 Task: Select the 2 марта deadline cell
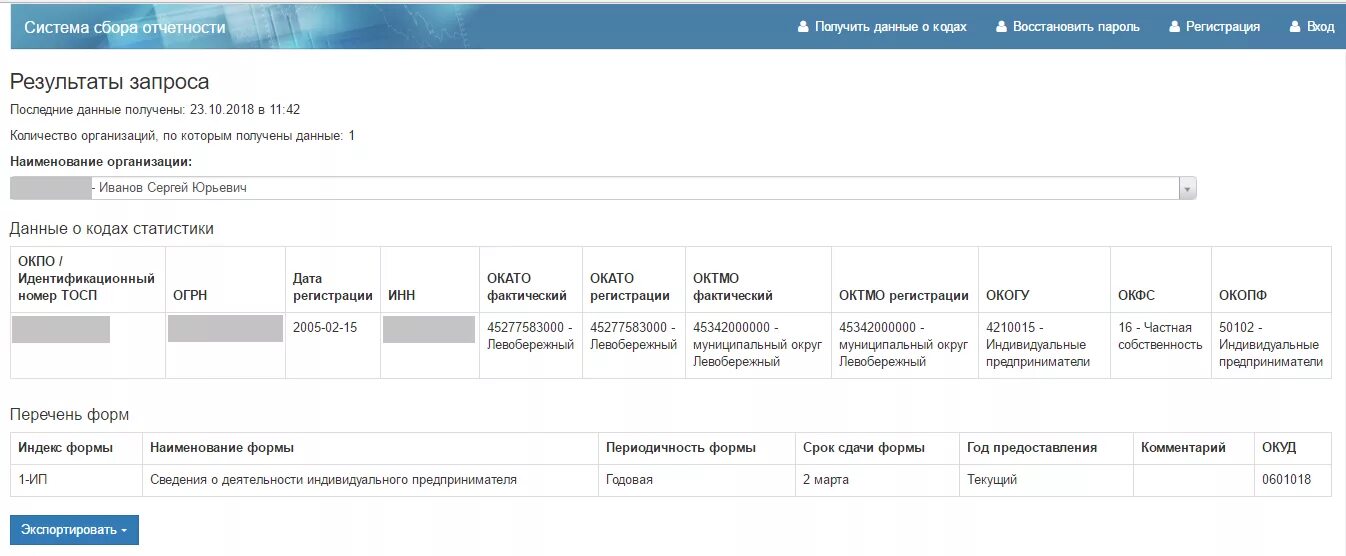877,480
